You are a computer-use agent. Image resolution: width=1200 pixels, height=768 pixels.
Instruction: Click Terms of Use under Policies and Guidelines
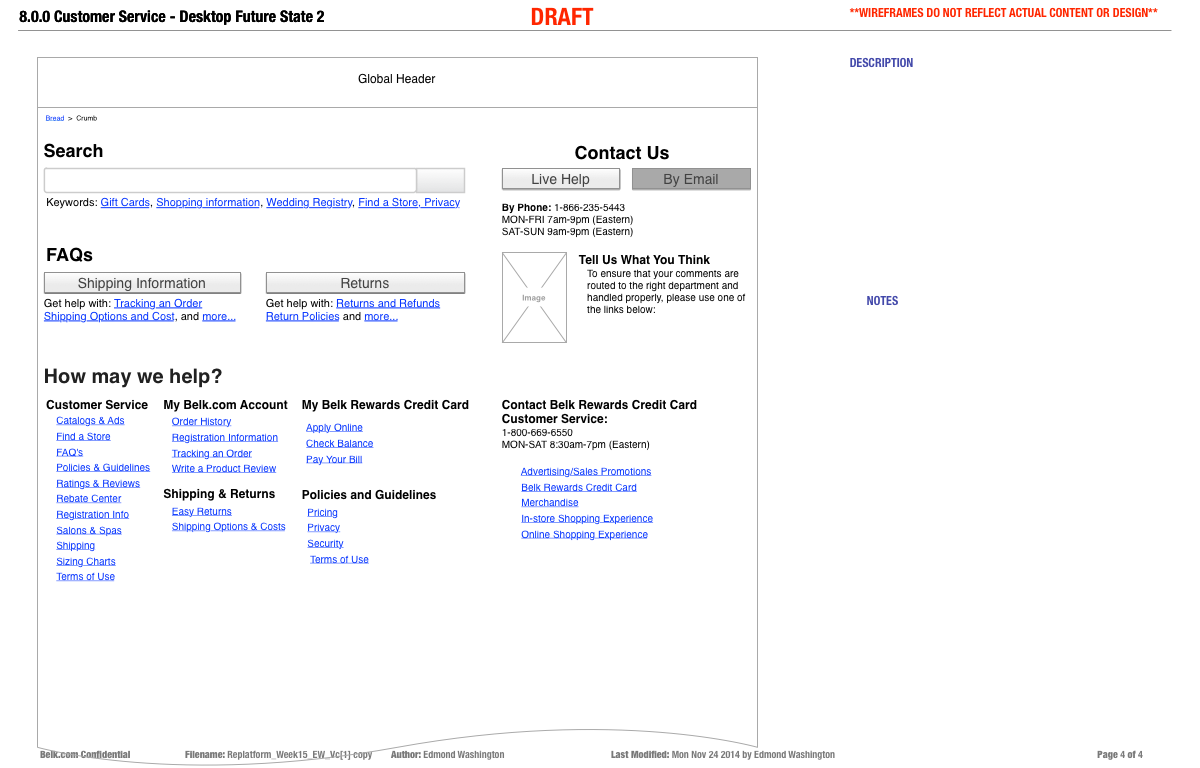point(339,559)
